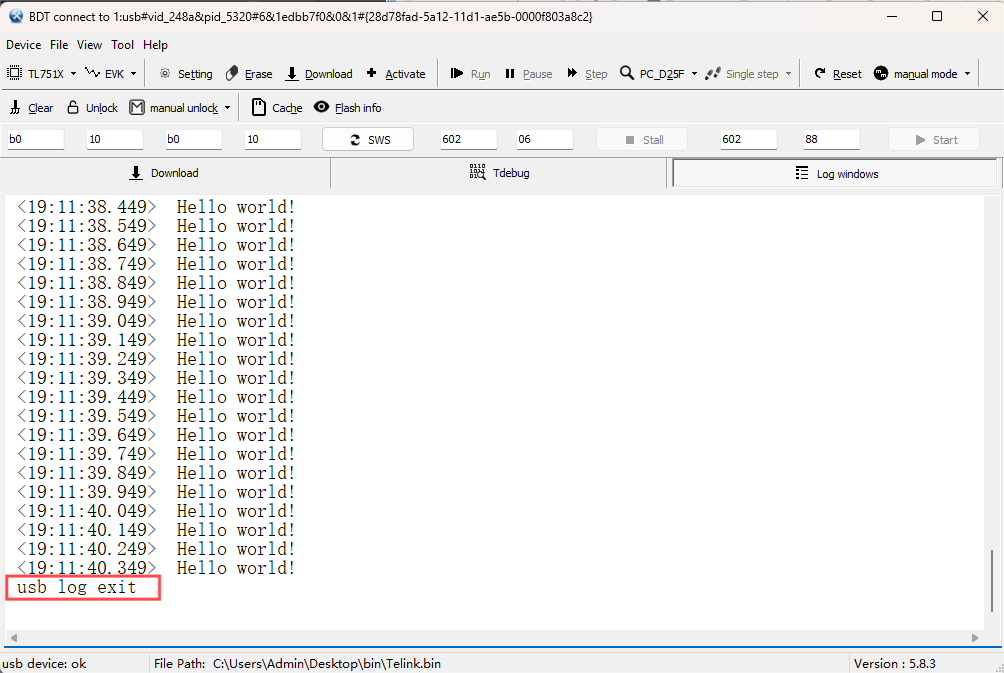Click the Setting text label

point(195,74)
